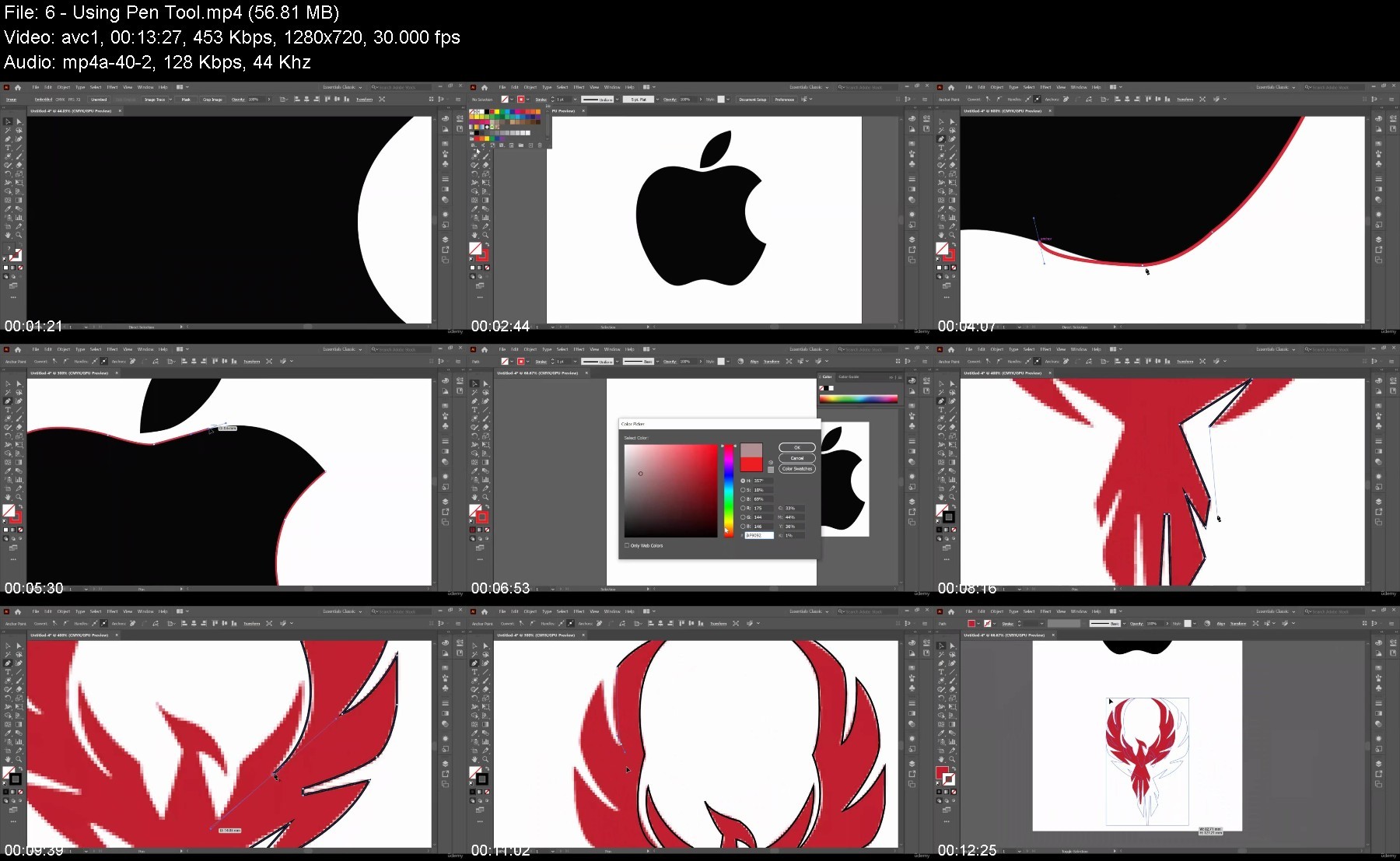Select the Type tool in the 00:01:21 frame
Viewport: 1400px width, 861px height.
8,148
